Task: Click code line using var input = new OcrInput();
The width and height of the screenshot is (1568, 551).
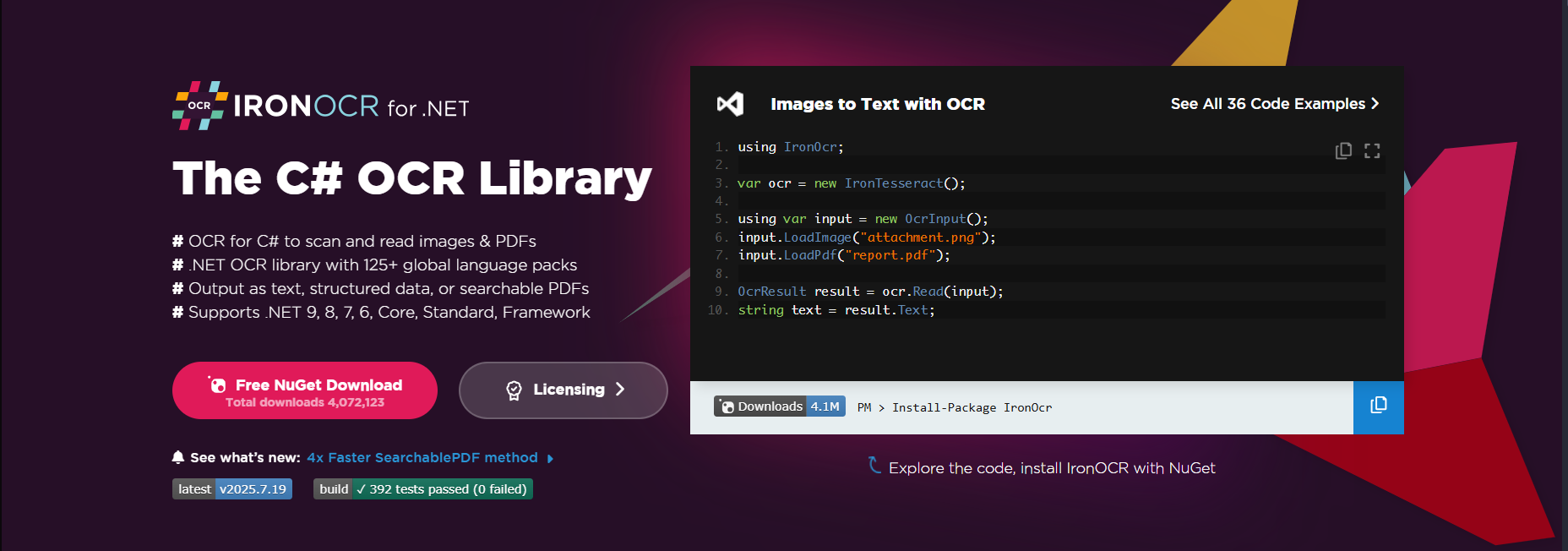Action: pyautogui.click(x=863, y=219)
